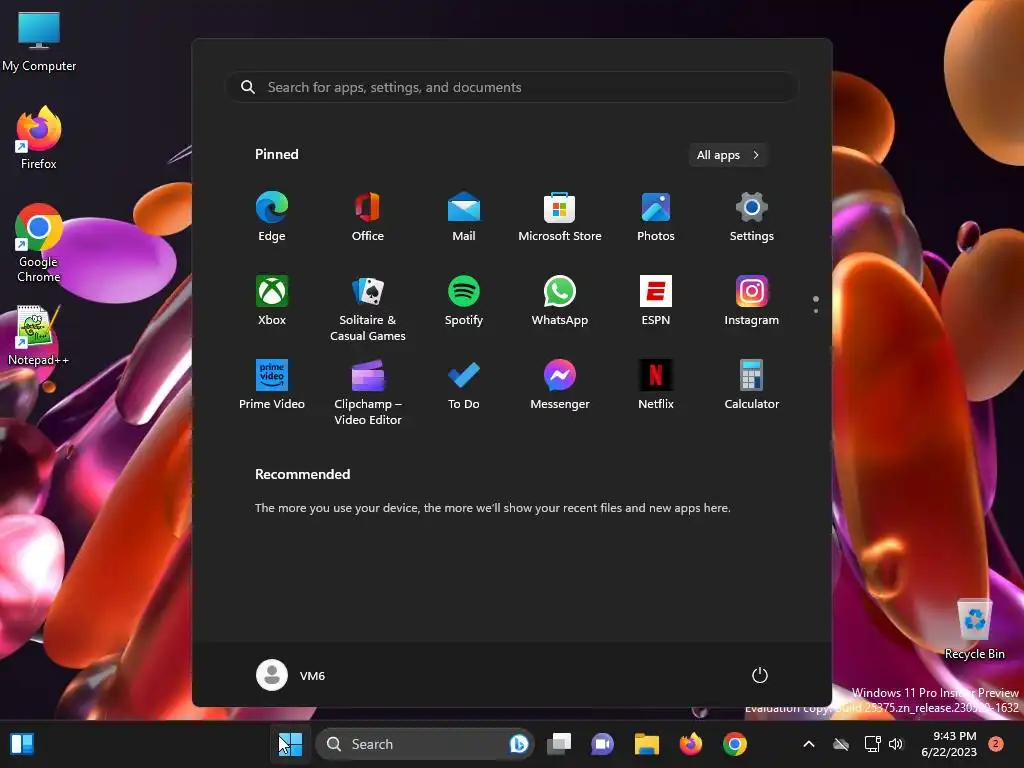Open the Widgets button on taskbar

[x=22, y=744]
